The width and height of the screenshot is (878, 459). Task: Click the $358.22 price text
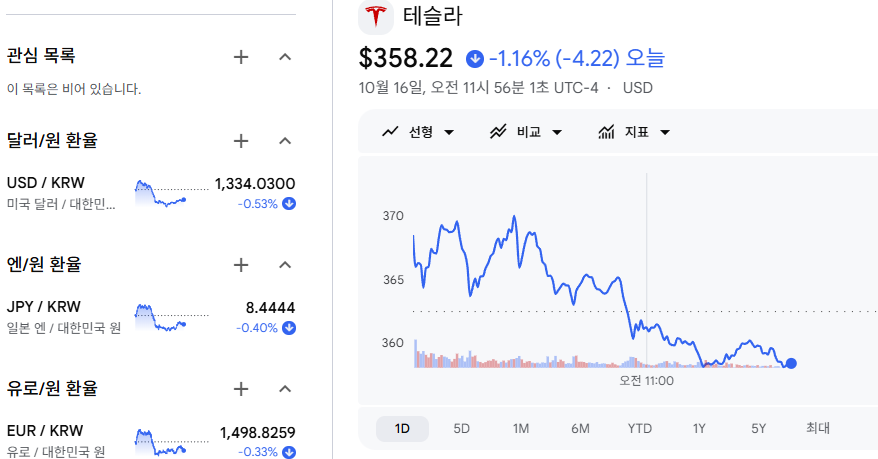(405, 58)
